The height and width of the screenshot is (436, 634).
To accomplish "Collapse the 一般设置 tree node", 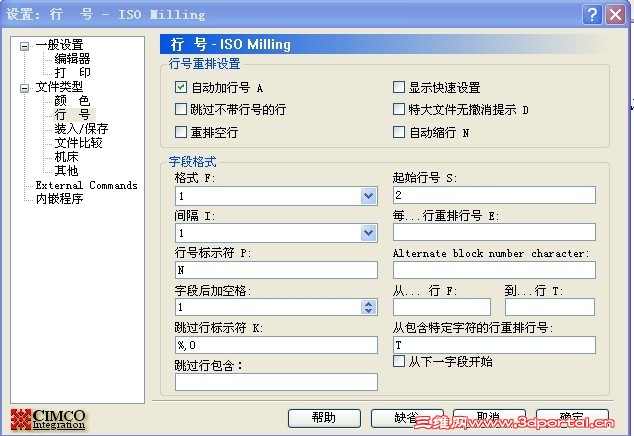I will point(25,46).
